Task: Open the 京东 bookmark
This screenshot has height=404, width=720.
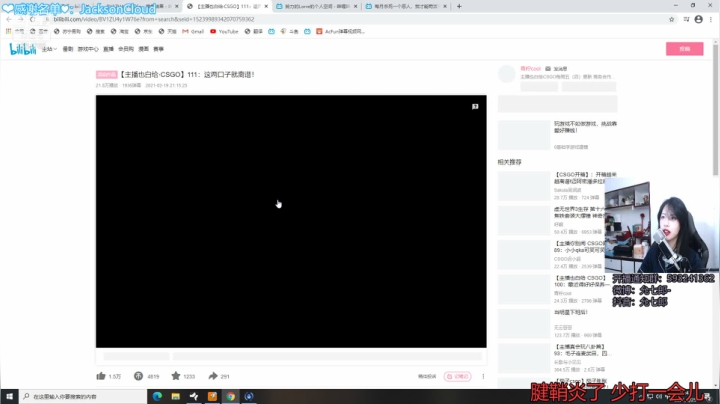Action: click(x=143, y=31)
